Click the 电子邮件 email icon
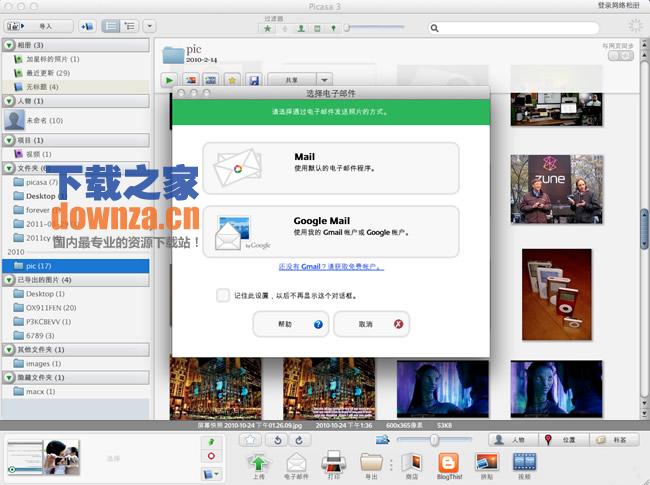The height and width of the screenshot is (485, 650). [296, 465]
